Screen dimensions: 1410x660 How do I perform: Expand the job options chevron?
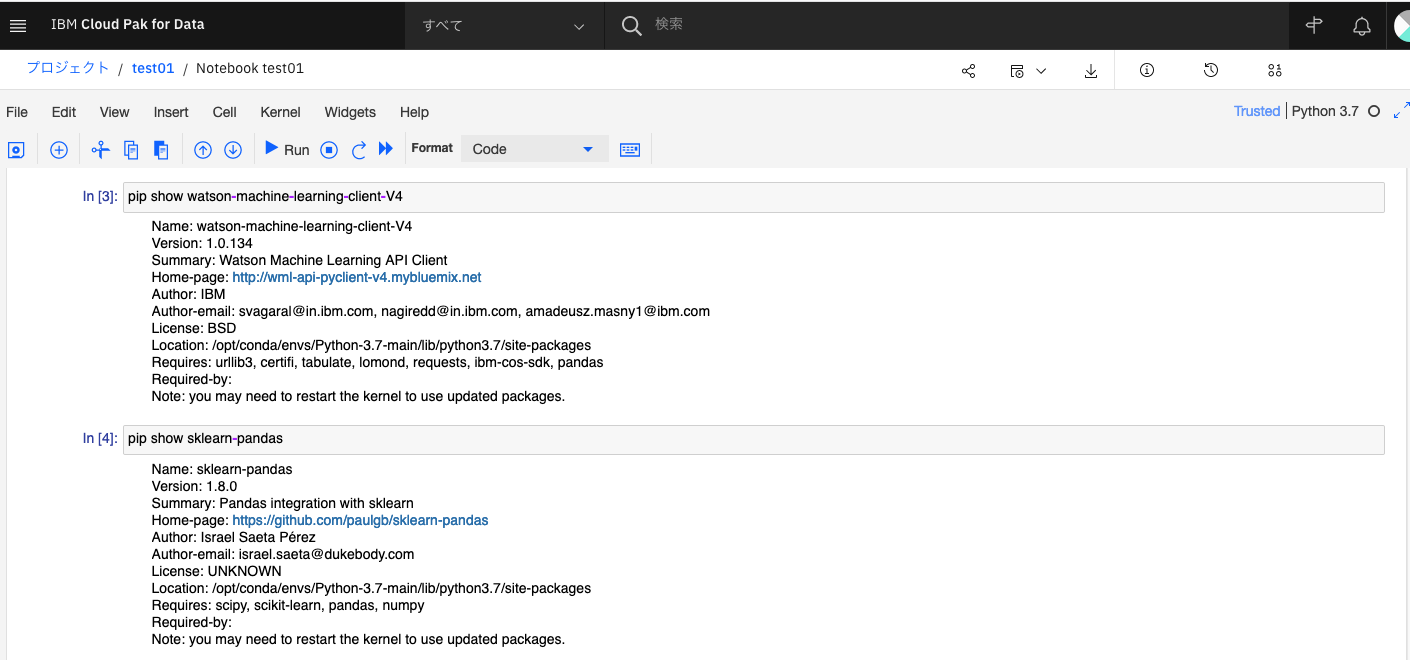pos(1041,71)
